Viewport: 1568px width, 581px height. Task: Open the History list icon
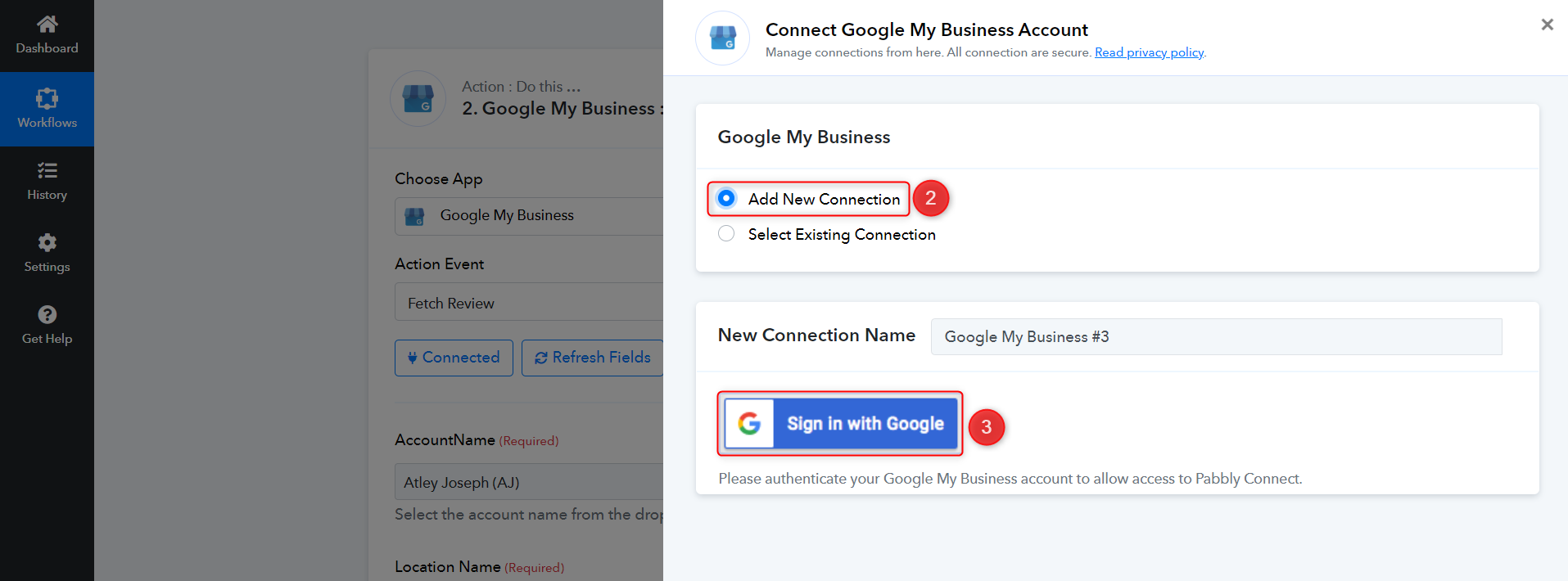47,170
